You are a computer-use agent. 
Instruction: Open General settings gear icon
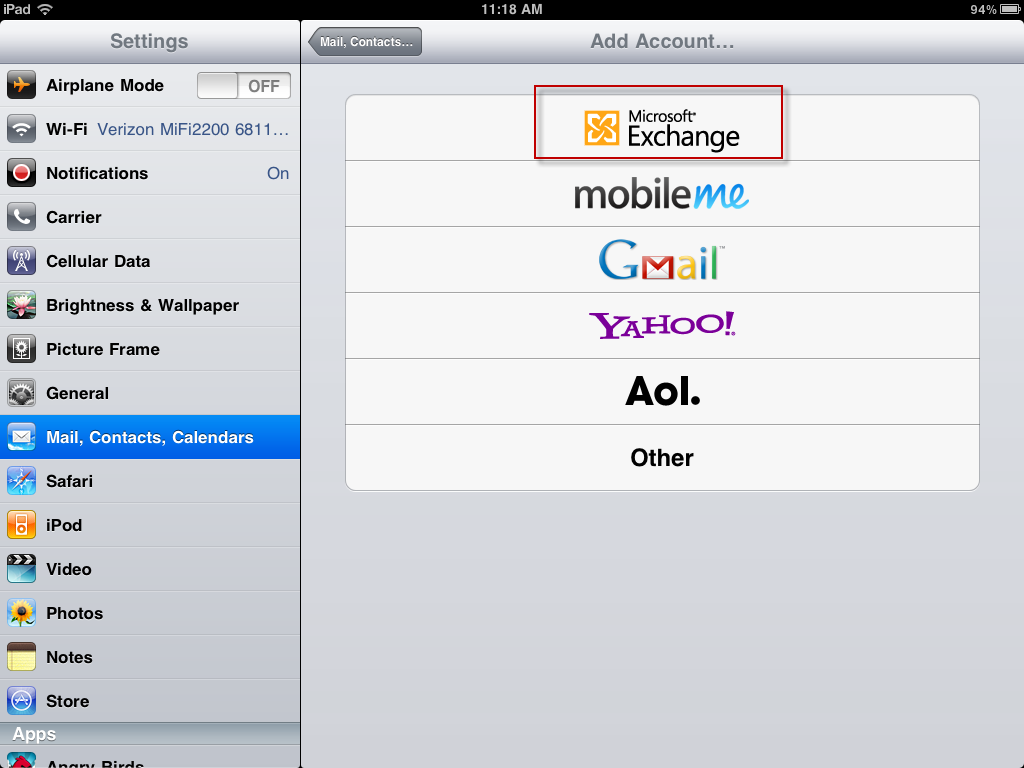[22, 393]
